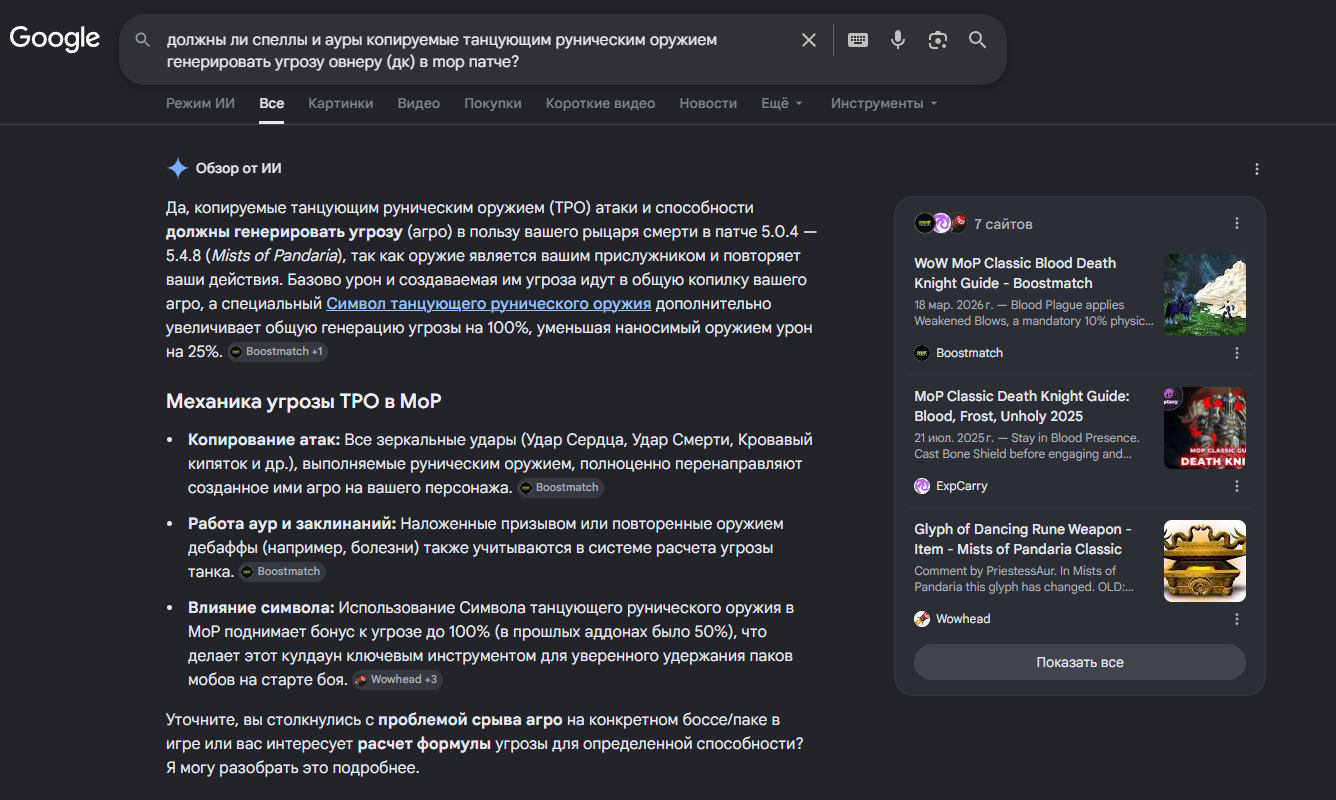Click the magnifier search button

(978, 40)
